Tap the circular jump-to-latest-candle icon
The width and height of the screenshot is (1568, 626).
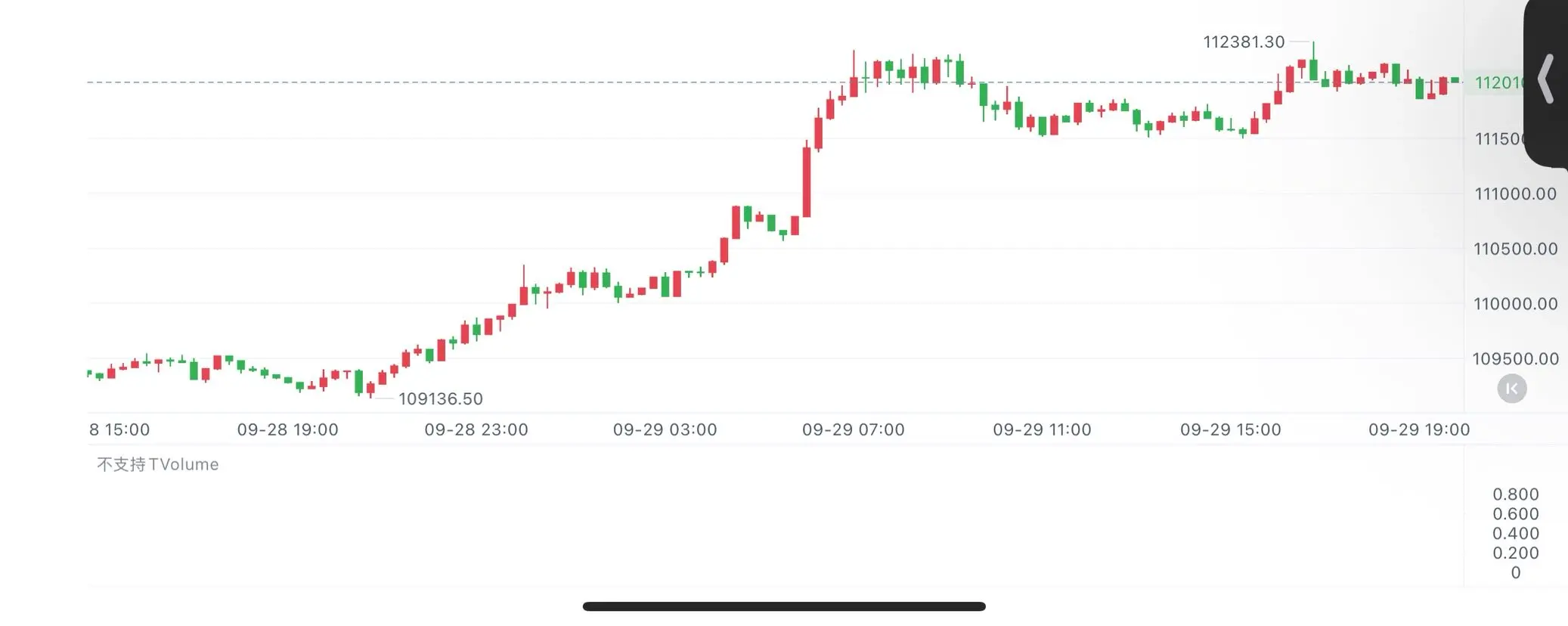[x=1512, y=389]
